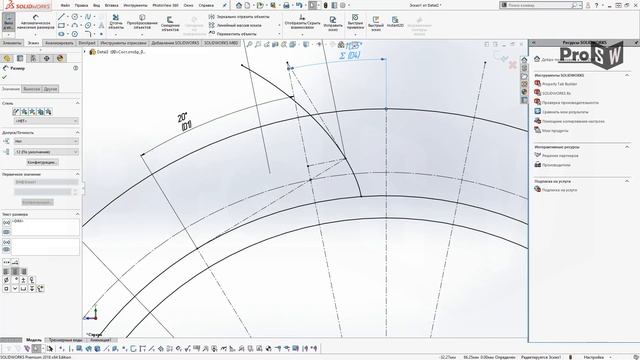This screenshot has height=360, width=640.
Task: Open the DisplayManager tab icon
Action: (60, 58)
